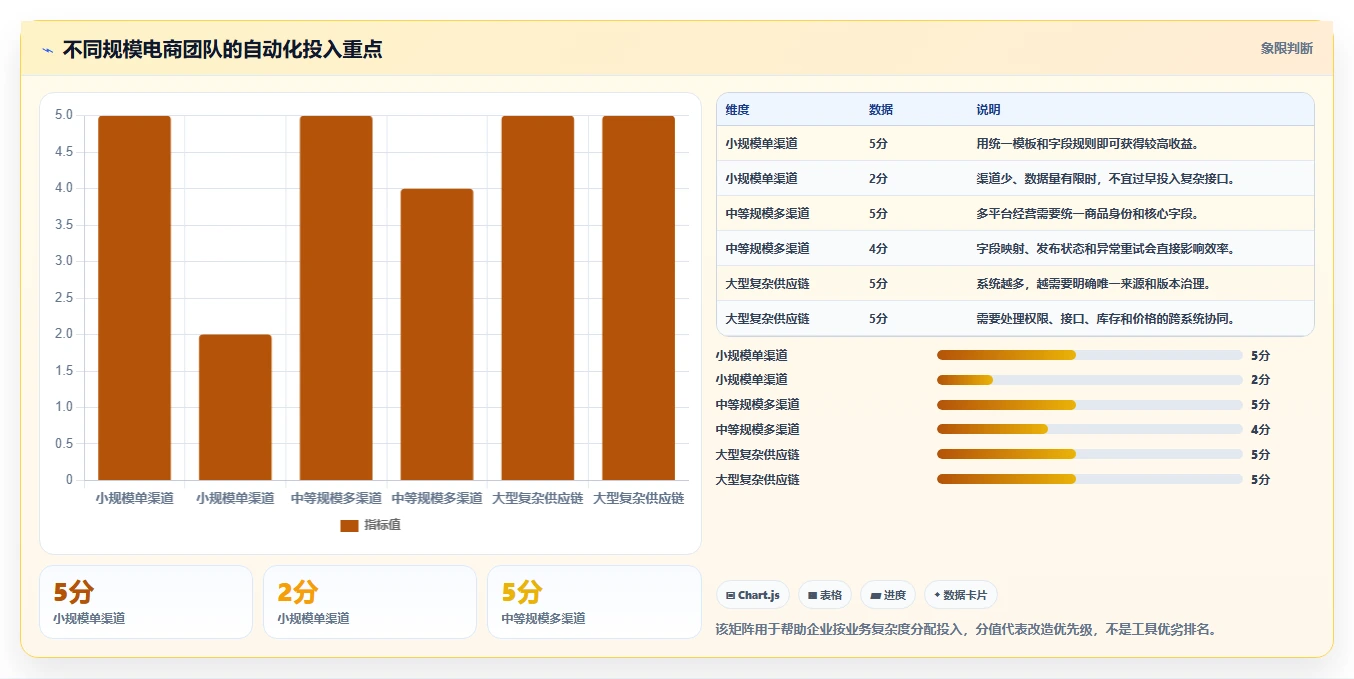
Task: Click the 小规模单渠道 bar reaching 5.0
Action: tap(134, 298)
